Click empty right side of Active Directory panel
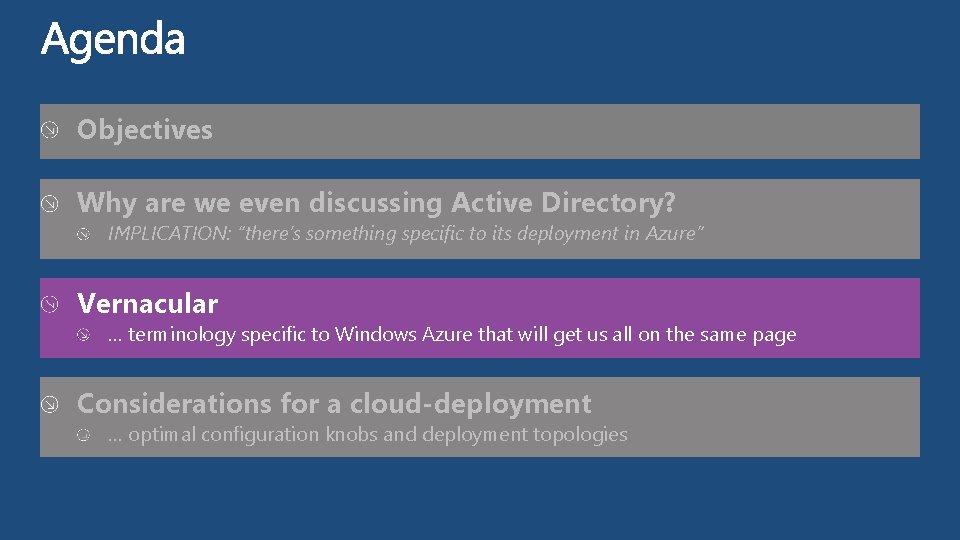 pos(820,215)
